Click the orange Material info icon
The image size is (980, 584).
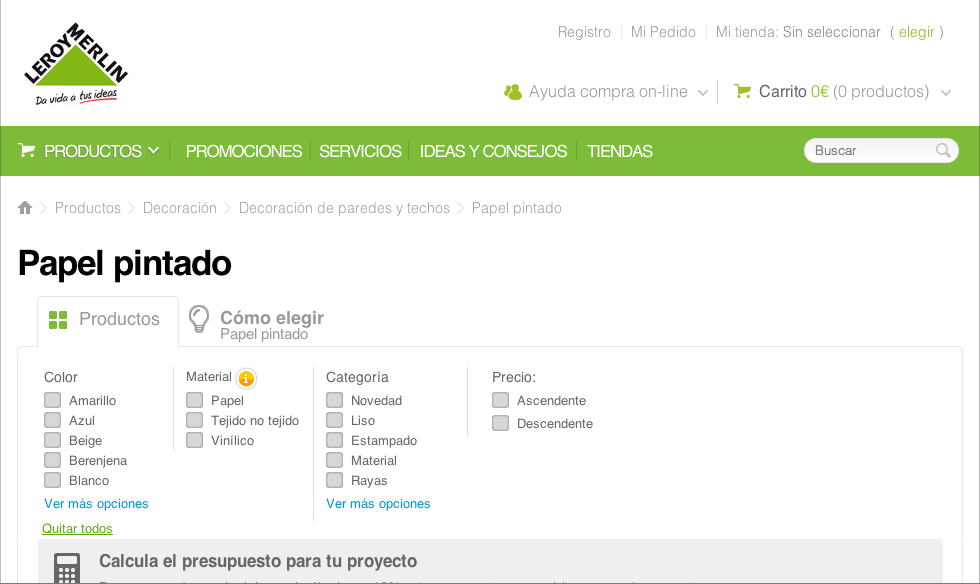pos(246,378)
